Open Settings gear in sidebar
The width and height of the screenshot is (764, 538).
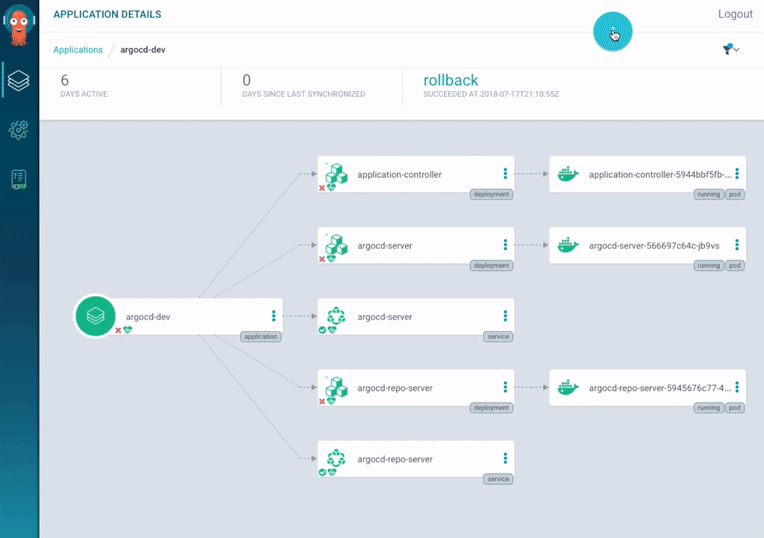(19, 130)
